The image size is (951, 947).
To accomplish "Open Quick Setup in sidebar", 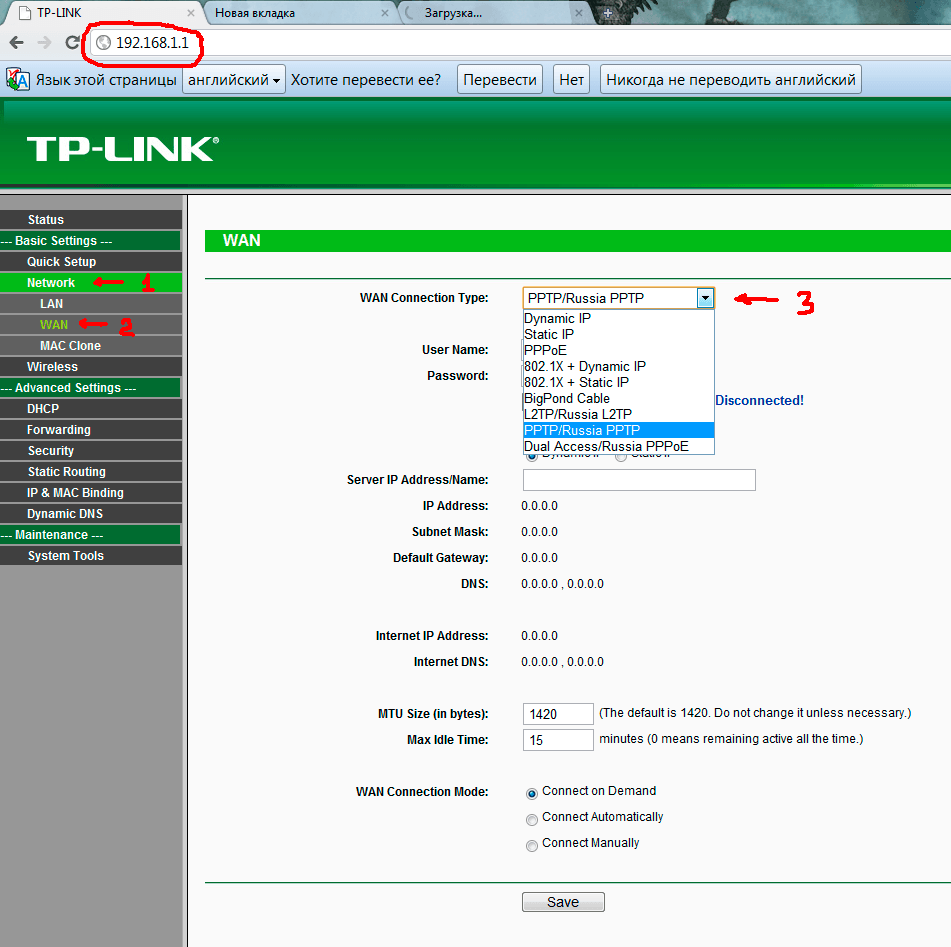I will (91, 261).
